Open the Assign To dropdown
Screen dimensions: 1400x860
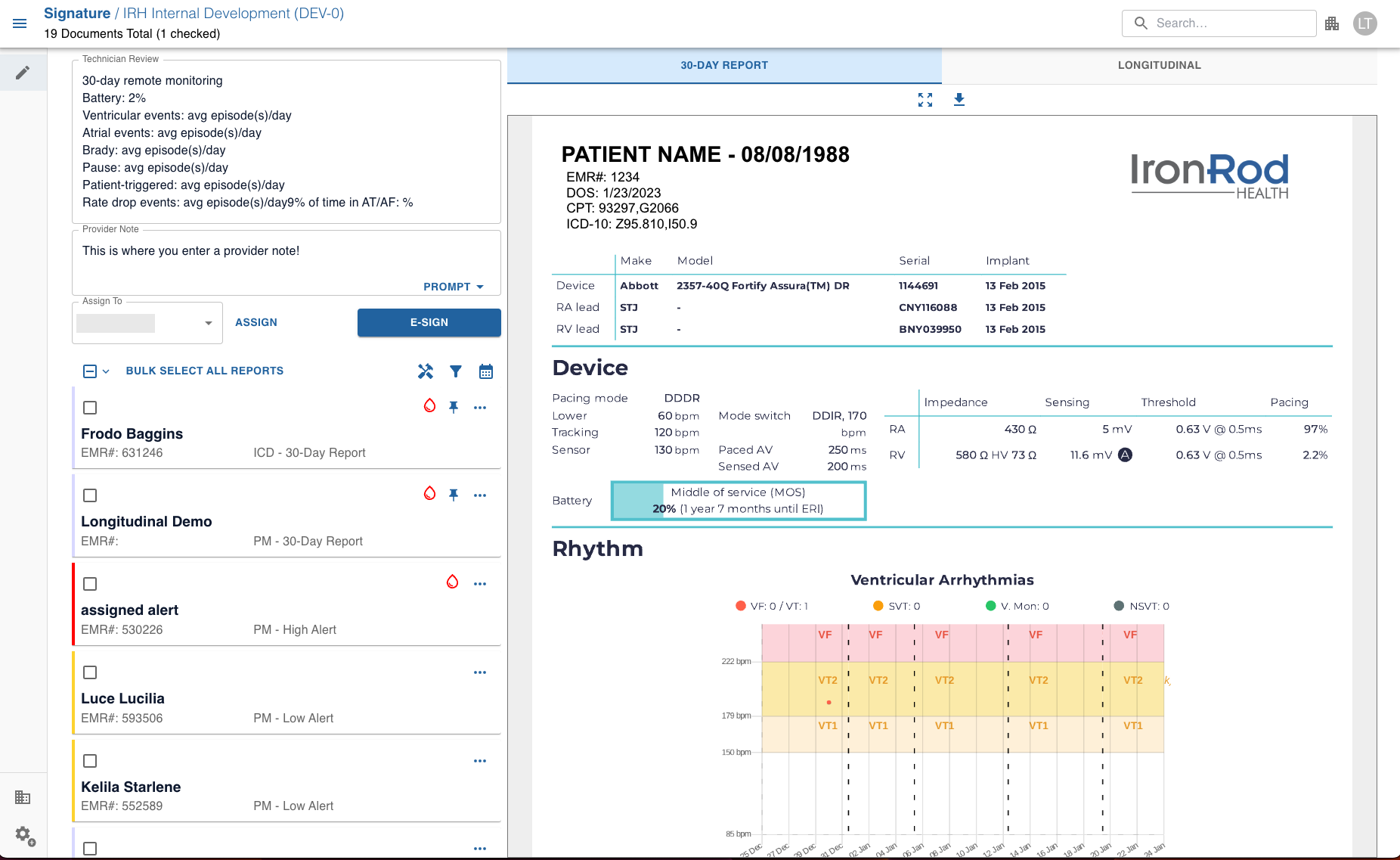pos(147,323)
